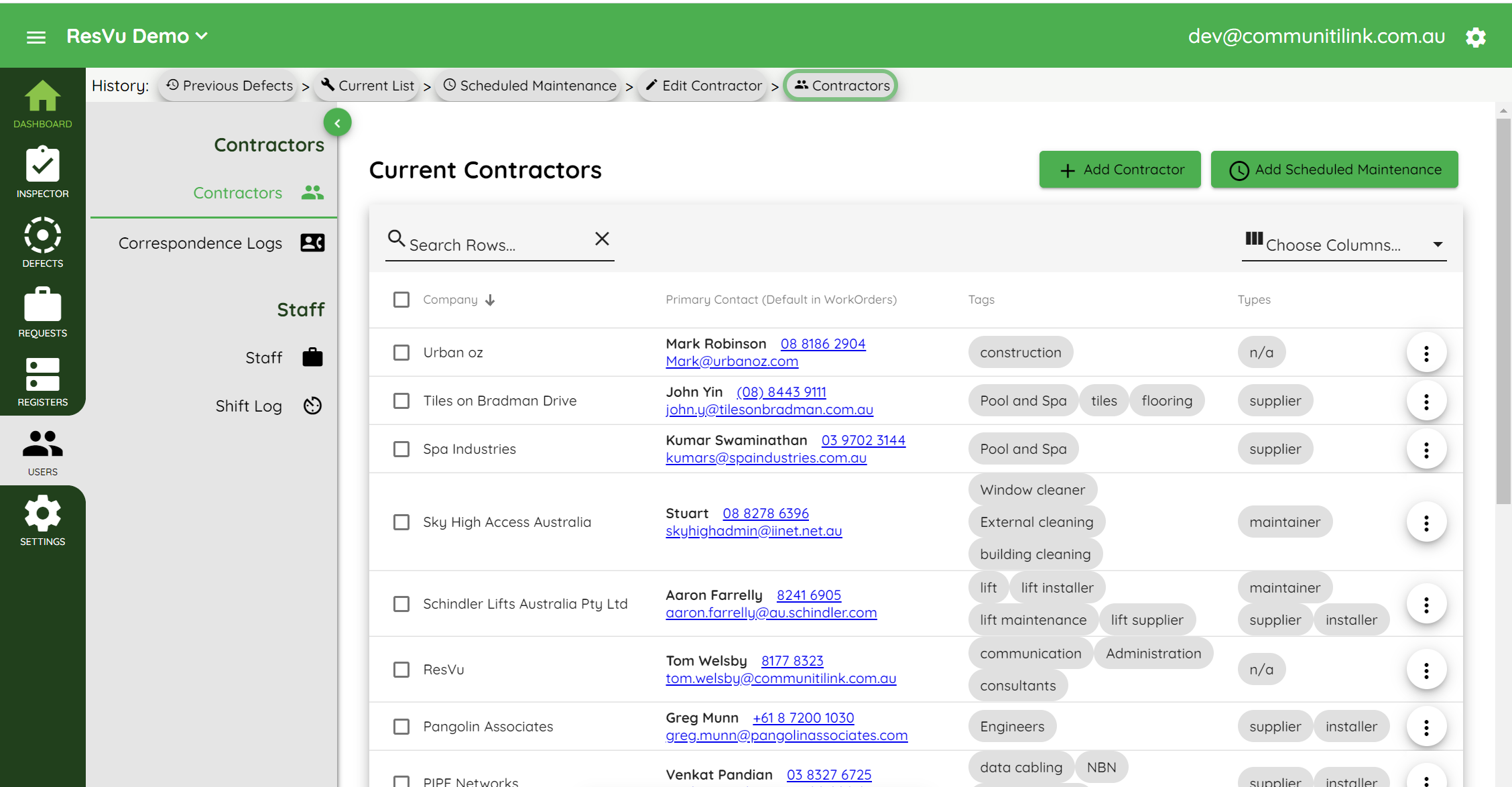Open account settings gear icon
Screen dimensions: 1512x787
tap(1476, 37)
